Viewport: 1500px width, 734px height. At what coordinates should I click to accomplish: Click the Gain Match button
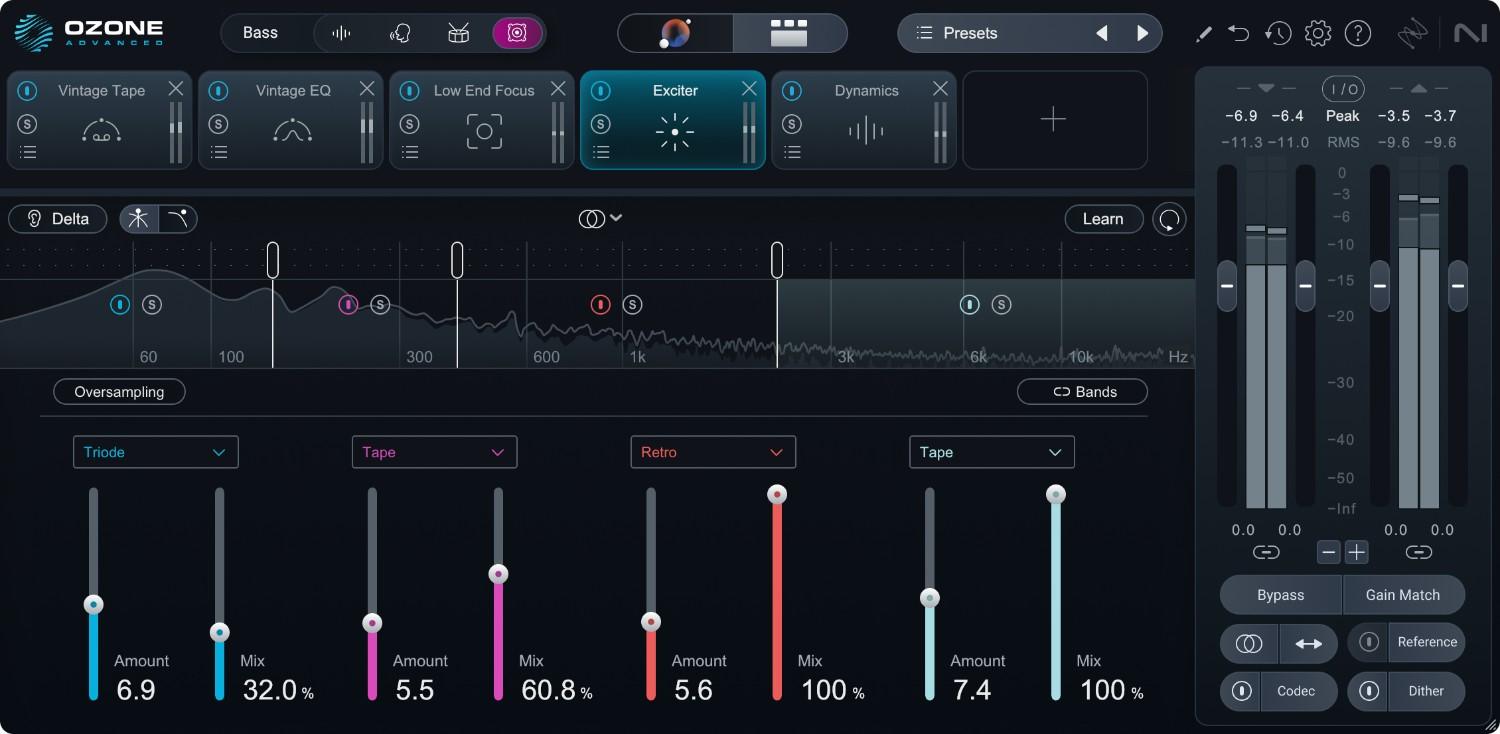click(x=1404, y=594)
